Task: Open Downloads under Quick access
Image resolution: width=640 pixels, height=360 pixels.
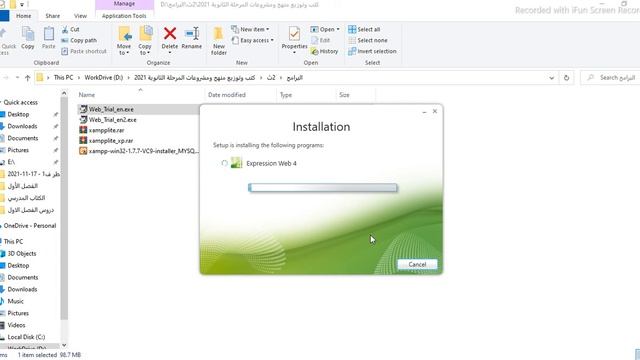Action: tap(22, 126)
